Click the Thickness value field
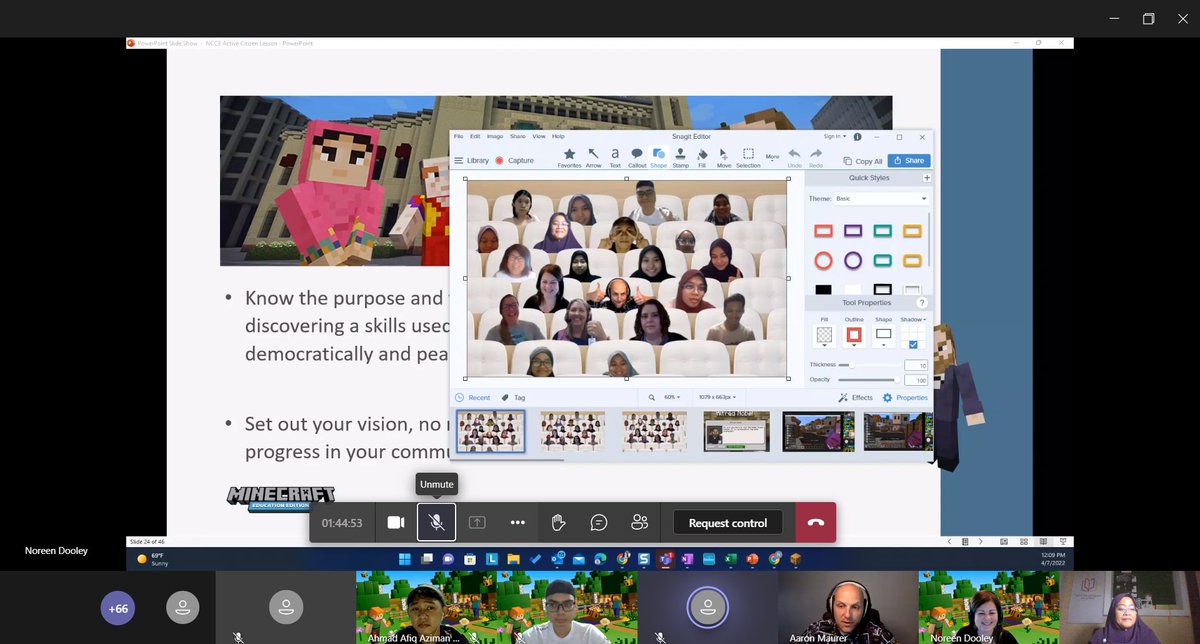1200x644 pixels. click(915, 366)
